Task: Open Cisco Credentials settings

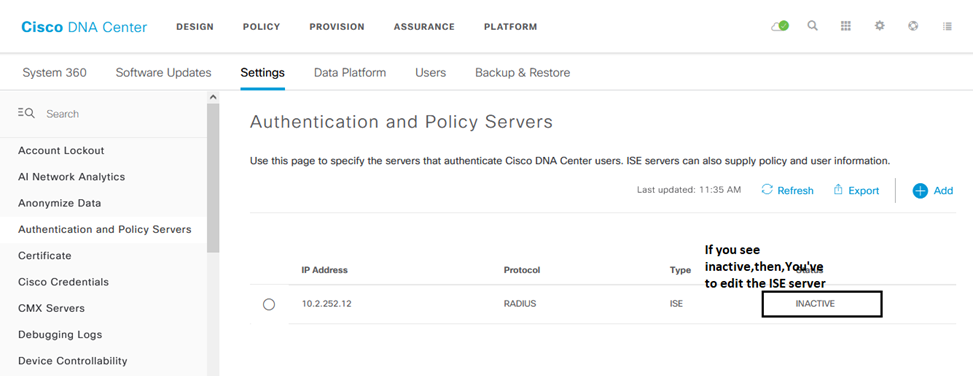Action: point(63,282)
